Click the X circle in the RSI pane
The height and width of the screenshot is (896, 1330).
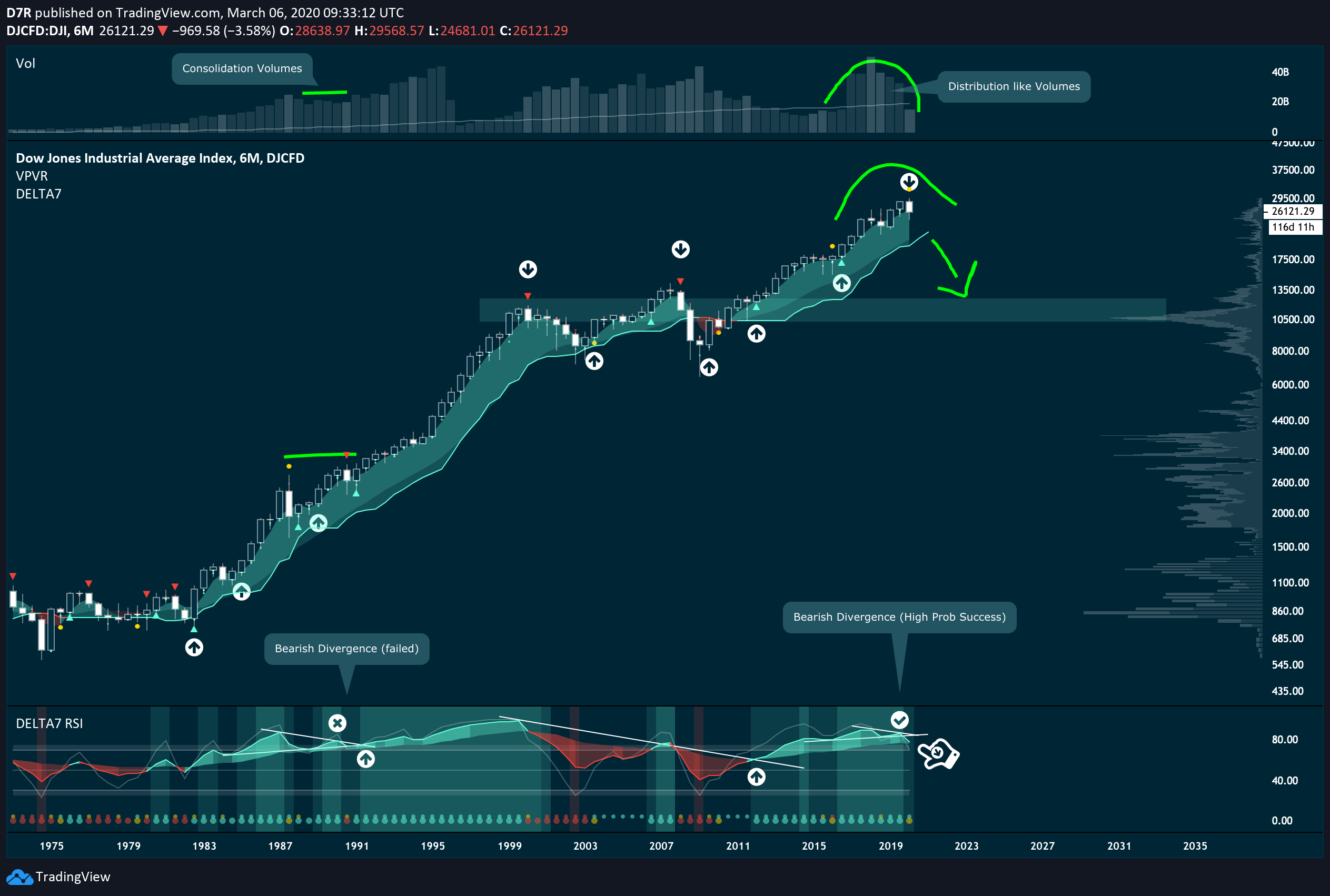point(337,723)
